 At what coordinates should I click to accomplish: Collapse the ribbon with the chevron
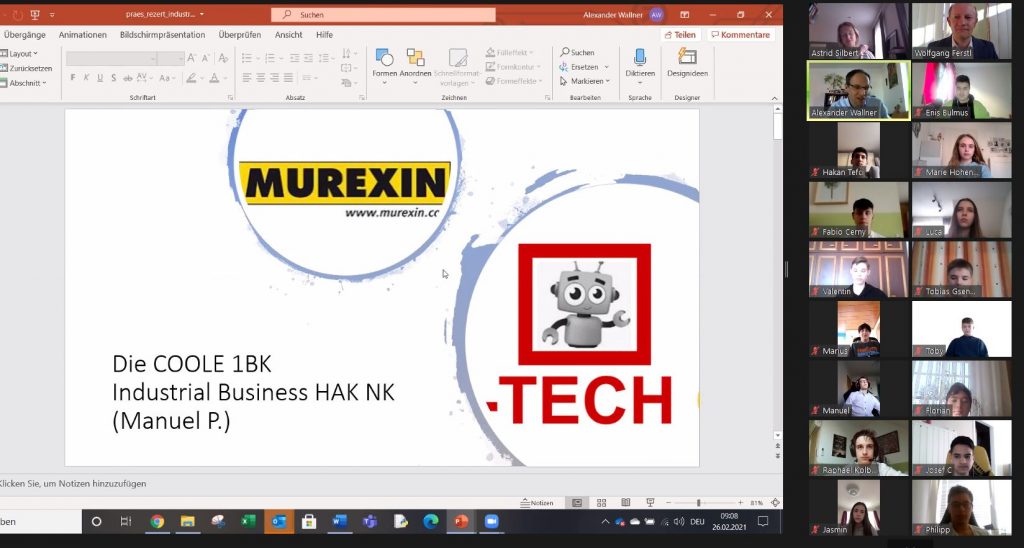click(x=775, y=99)
